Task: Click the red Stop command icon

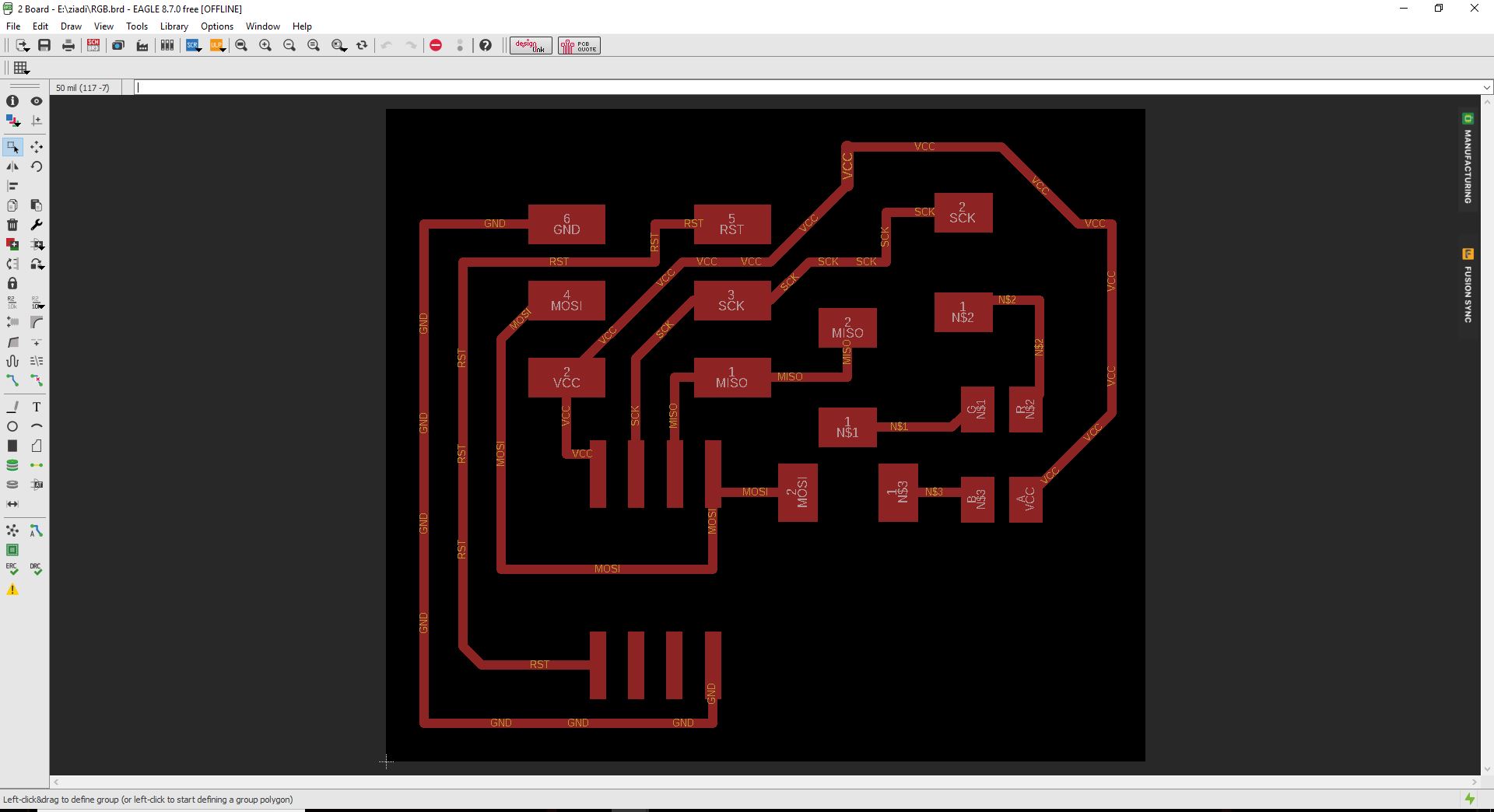Action: [436, 46]
